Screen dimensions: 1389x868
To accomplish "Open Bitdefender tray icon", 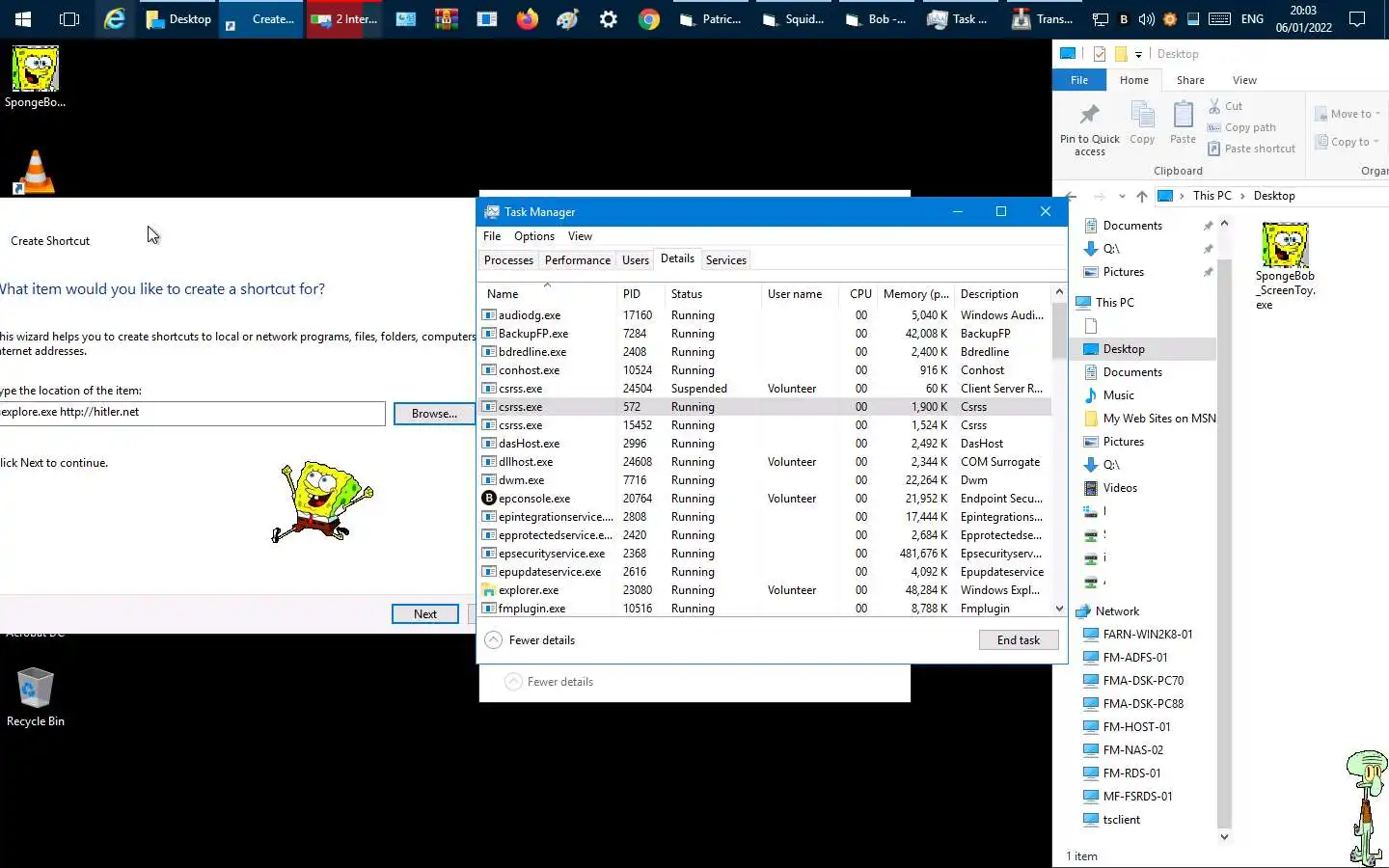I will coord(1124,19).
